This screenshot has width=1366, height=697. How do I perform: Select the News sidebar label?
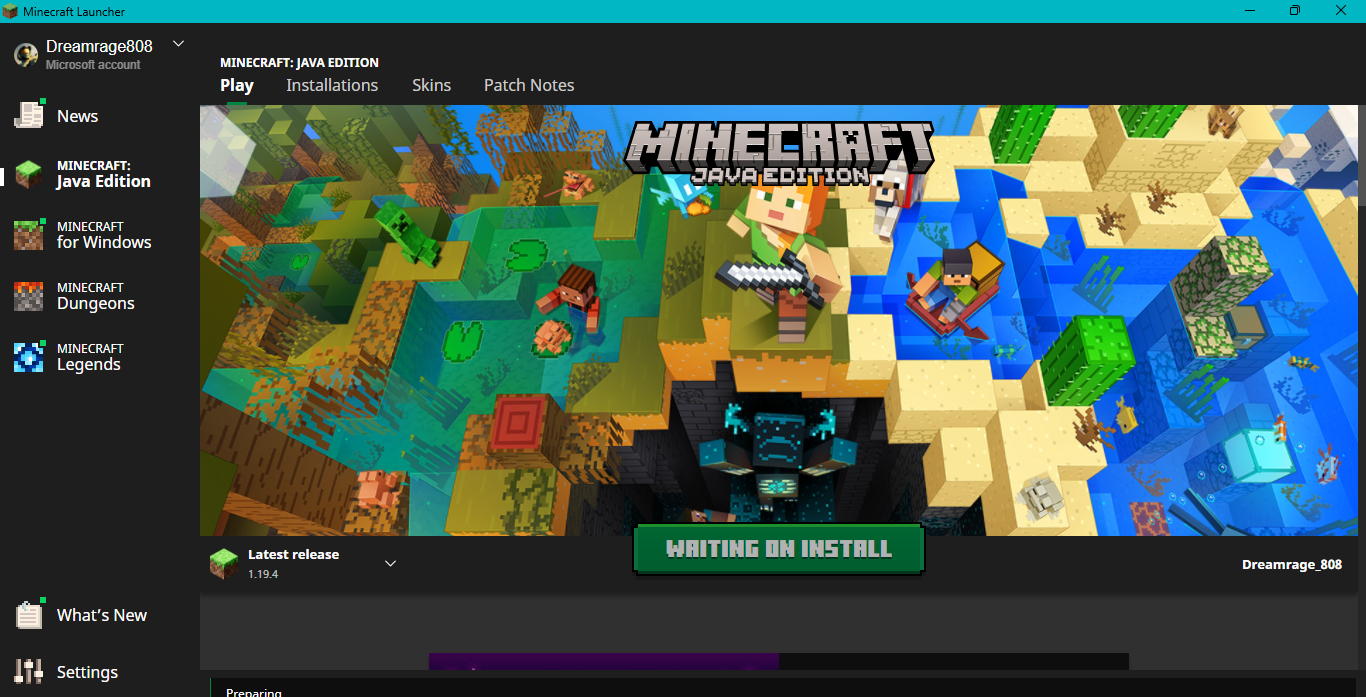(77, 116)
